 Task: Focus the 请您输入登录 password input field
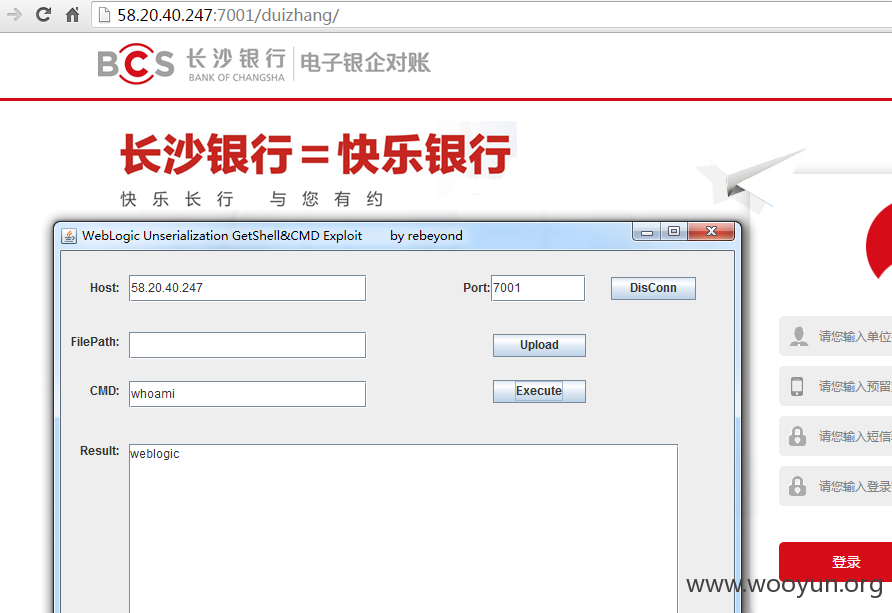[x=836, y=486]
